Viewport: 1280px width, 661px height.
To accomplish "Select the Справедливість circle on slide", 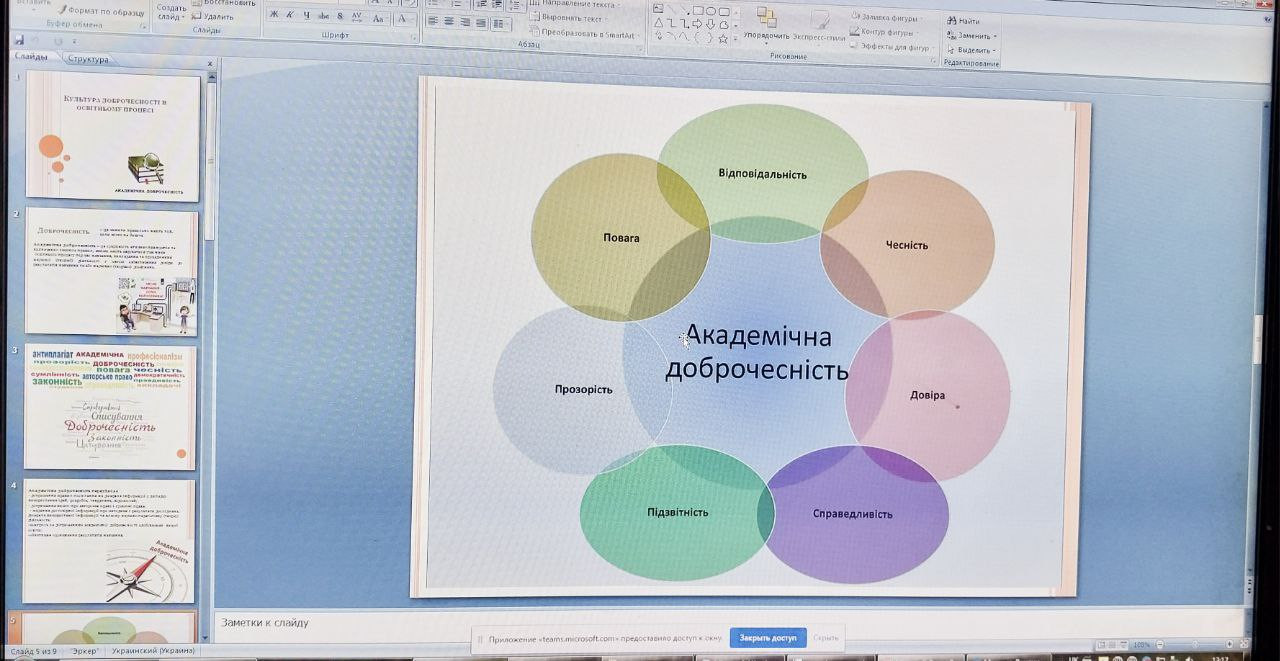I will coord(857,514).
